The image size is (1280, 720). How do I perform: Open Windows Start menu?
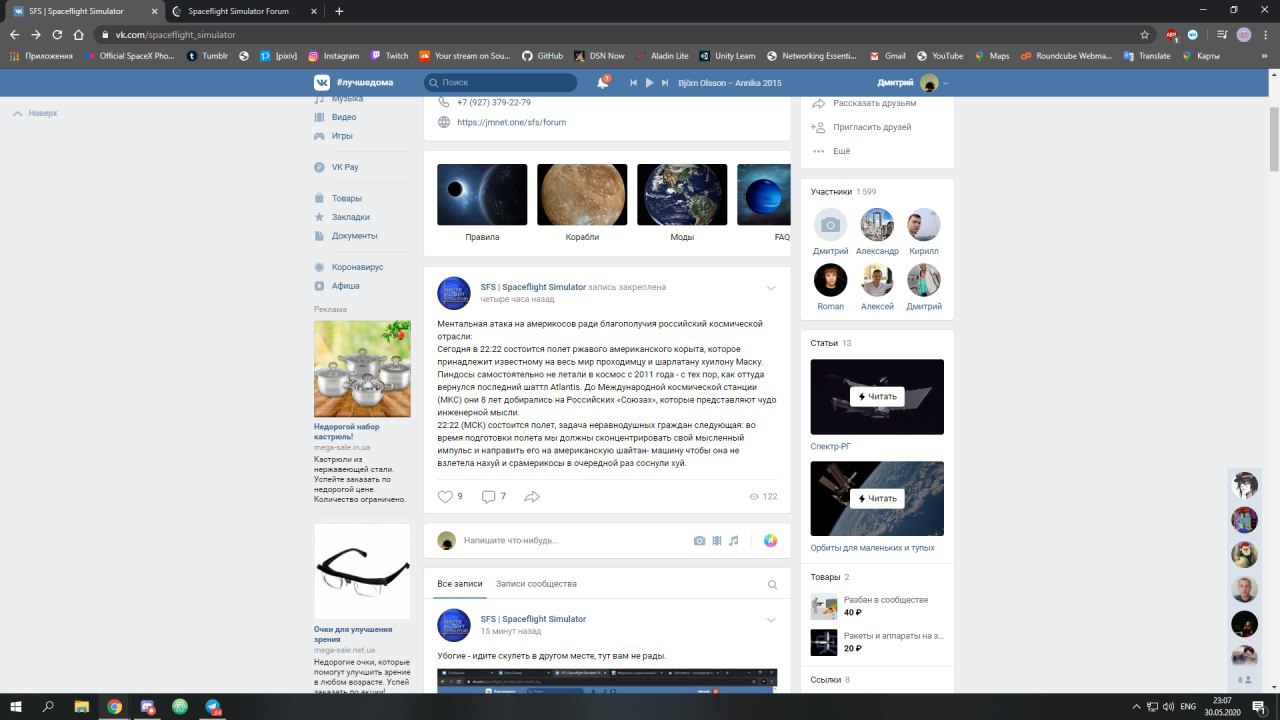[16, 706]
